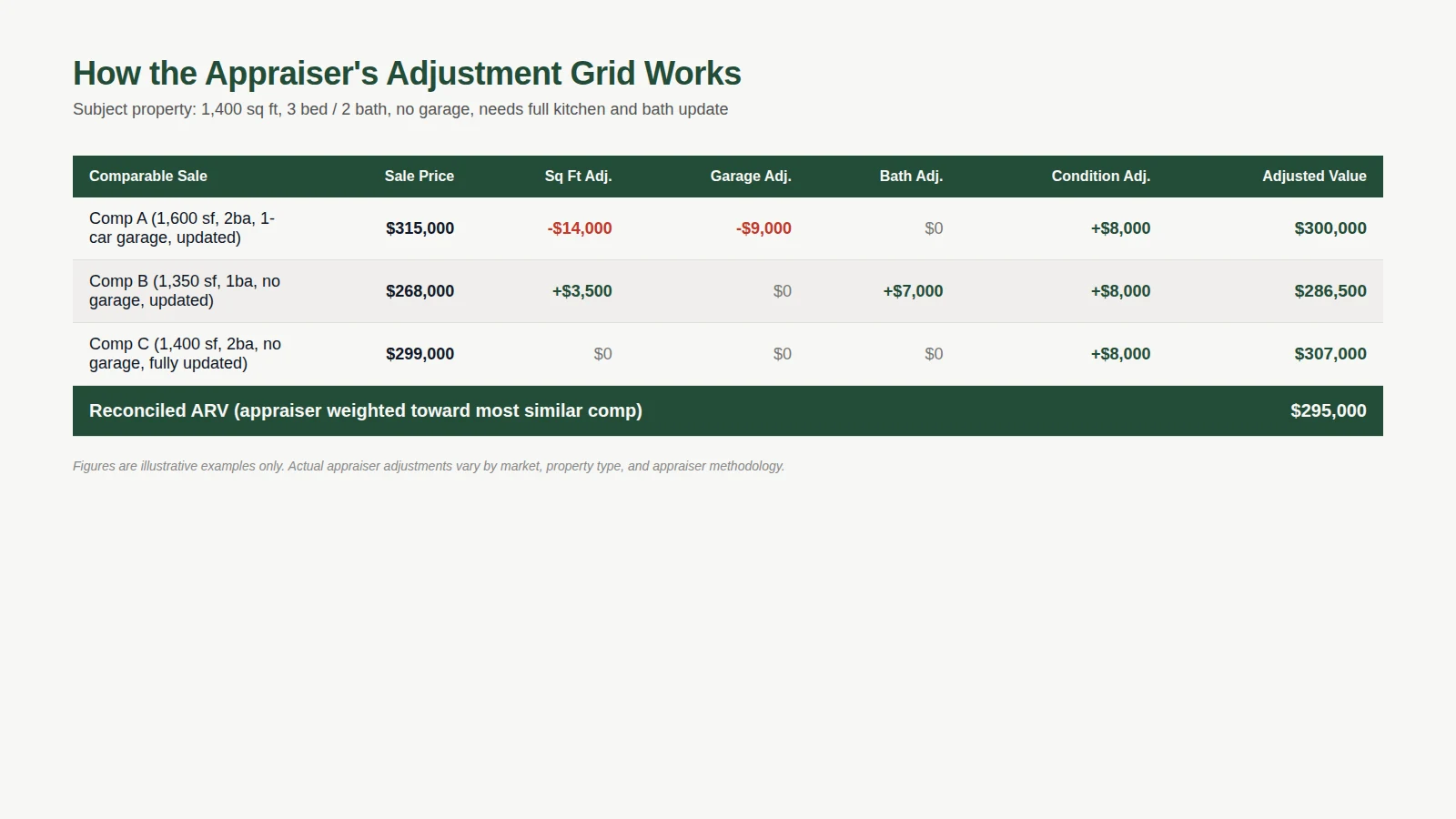Viewport: 1456px width, 819px height.
Task: Click the $307,000 adjusted value
Action: pos(1330,354)
